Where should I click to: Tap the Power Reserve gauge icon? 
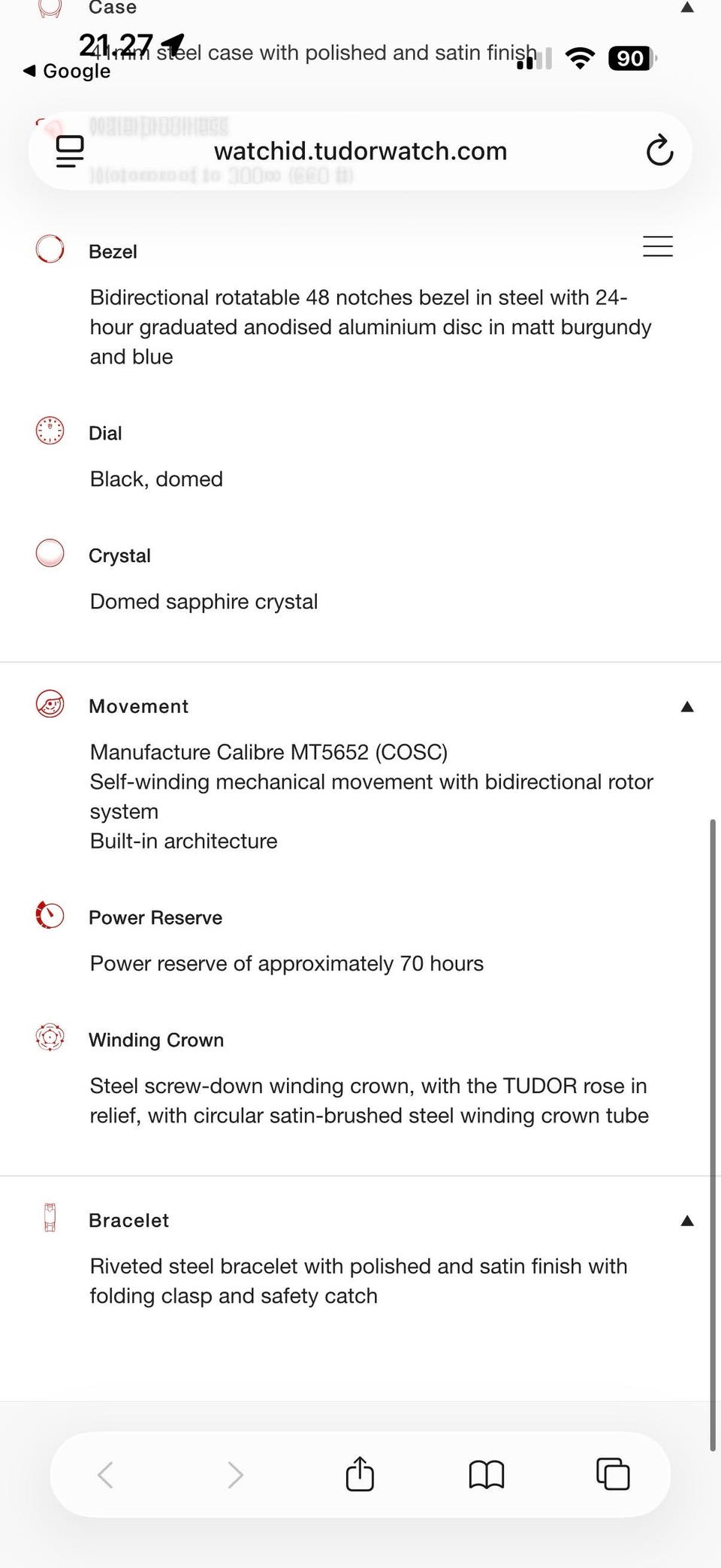coord(50,915)
